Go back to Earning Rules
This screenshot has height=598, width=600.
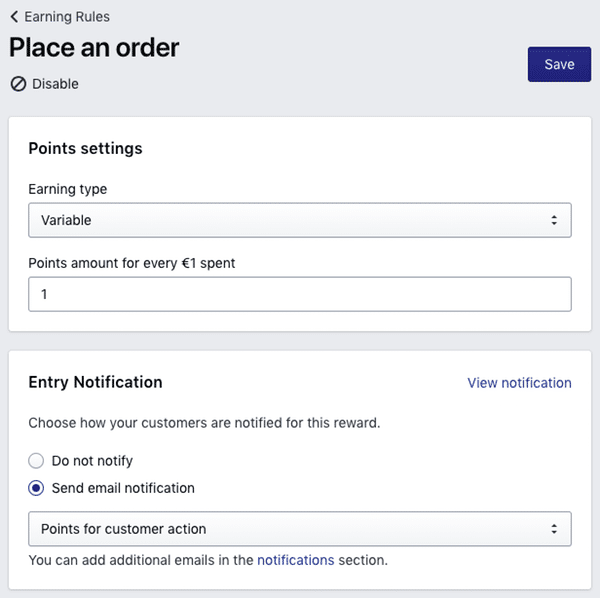[x=66, y=17]
